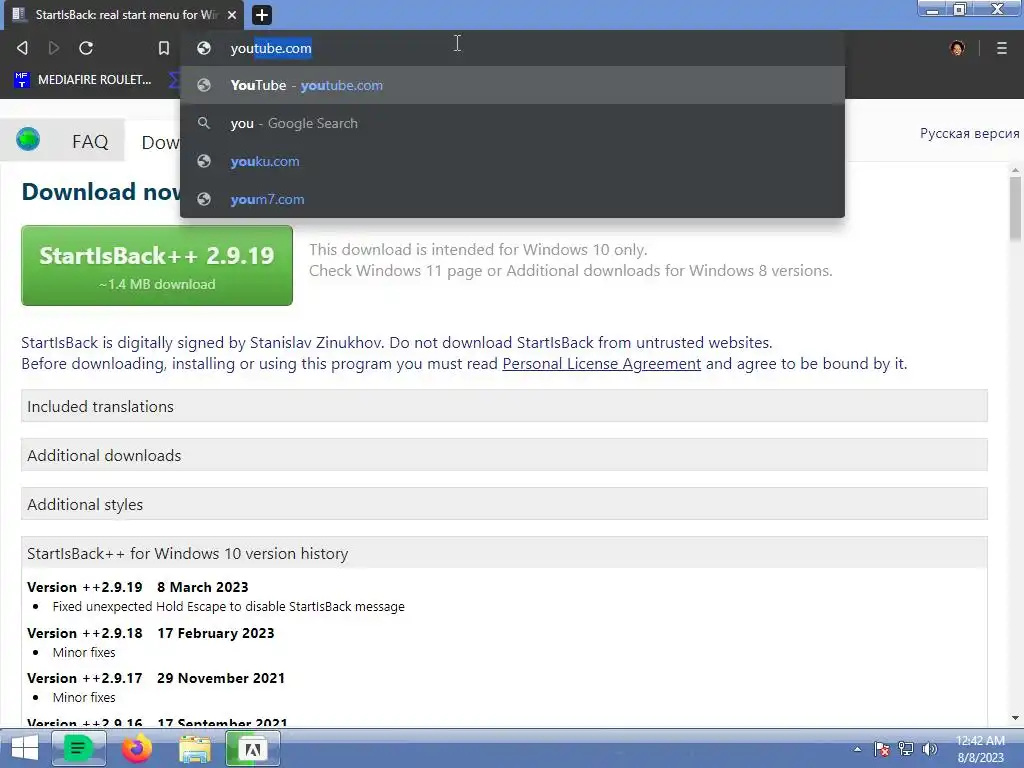
Task: Click the browser back arrow
Action: click(22, 48)
